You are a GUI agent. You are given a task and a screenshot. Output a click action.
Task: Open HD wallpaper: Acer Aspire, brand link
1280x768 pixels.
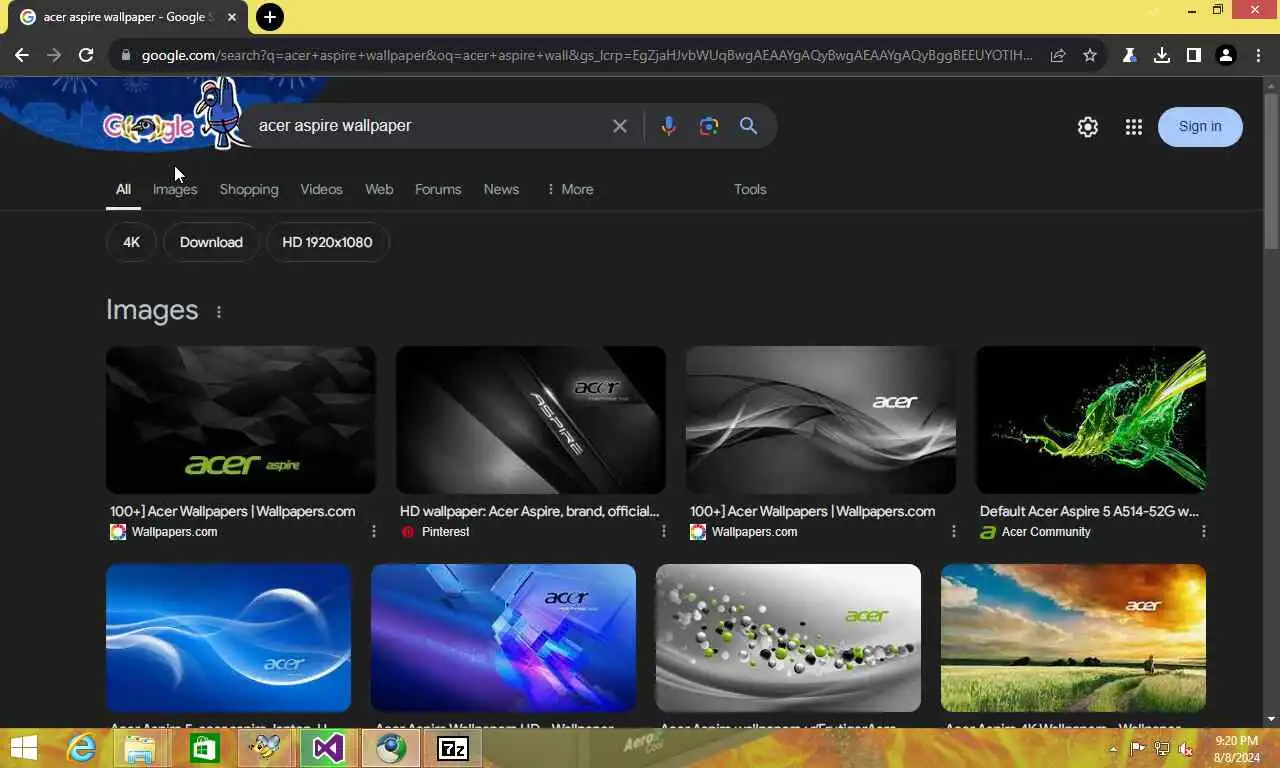[529, 511]
